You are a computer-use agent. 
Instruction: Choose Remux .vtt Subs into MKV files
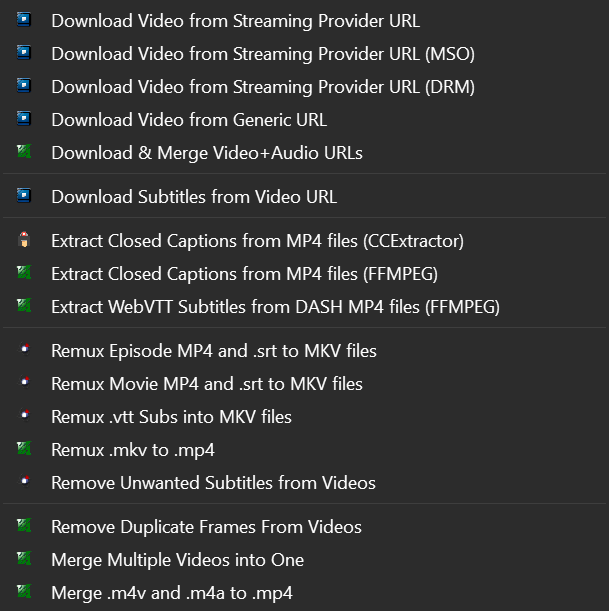171,416
